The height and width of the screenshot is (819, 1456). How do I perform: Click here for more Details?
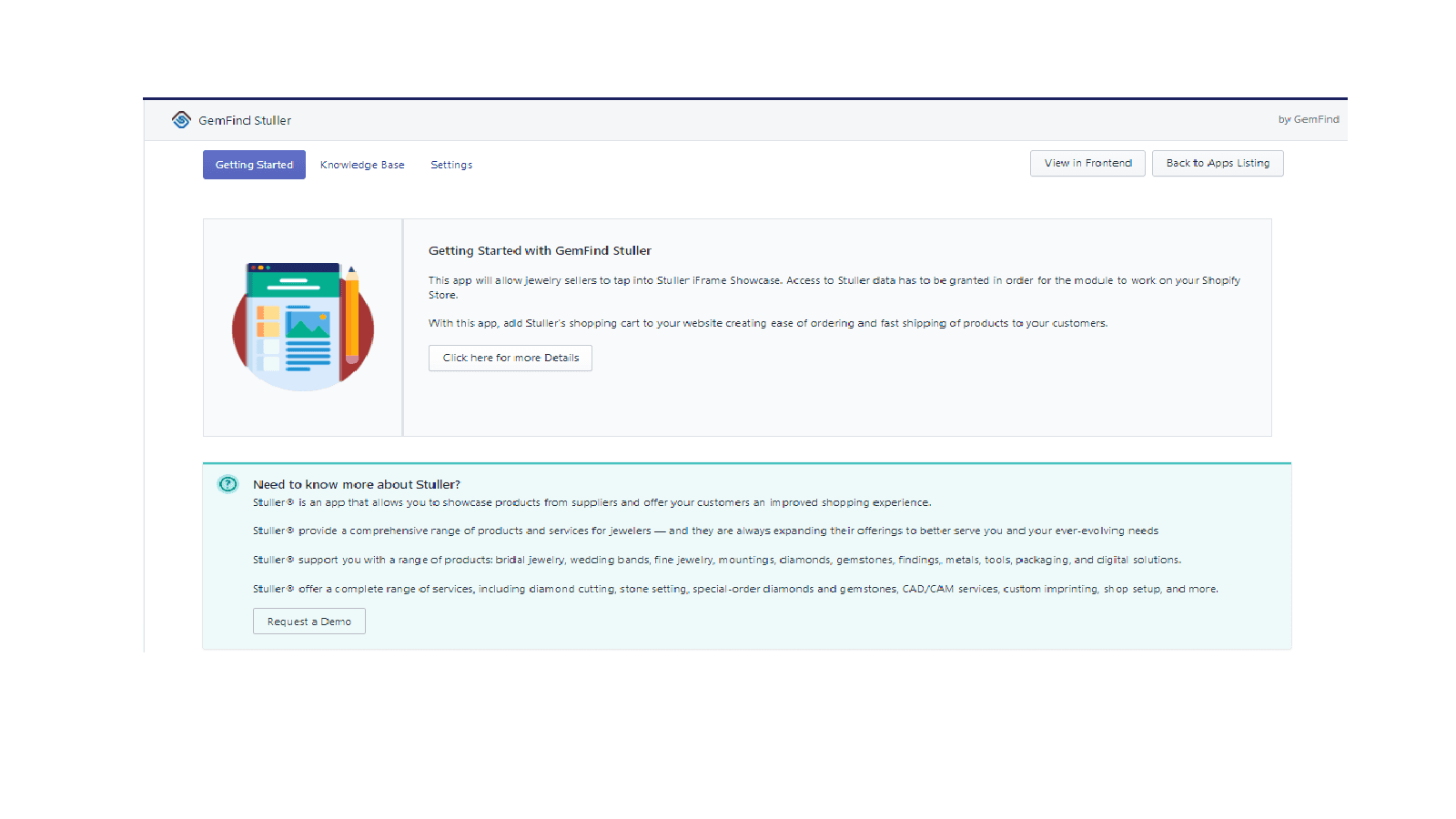point(510,358)
